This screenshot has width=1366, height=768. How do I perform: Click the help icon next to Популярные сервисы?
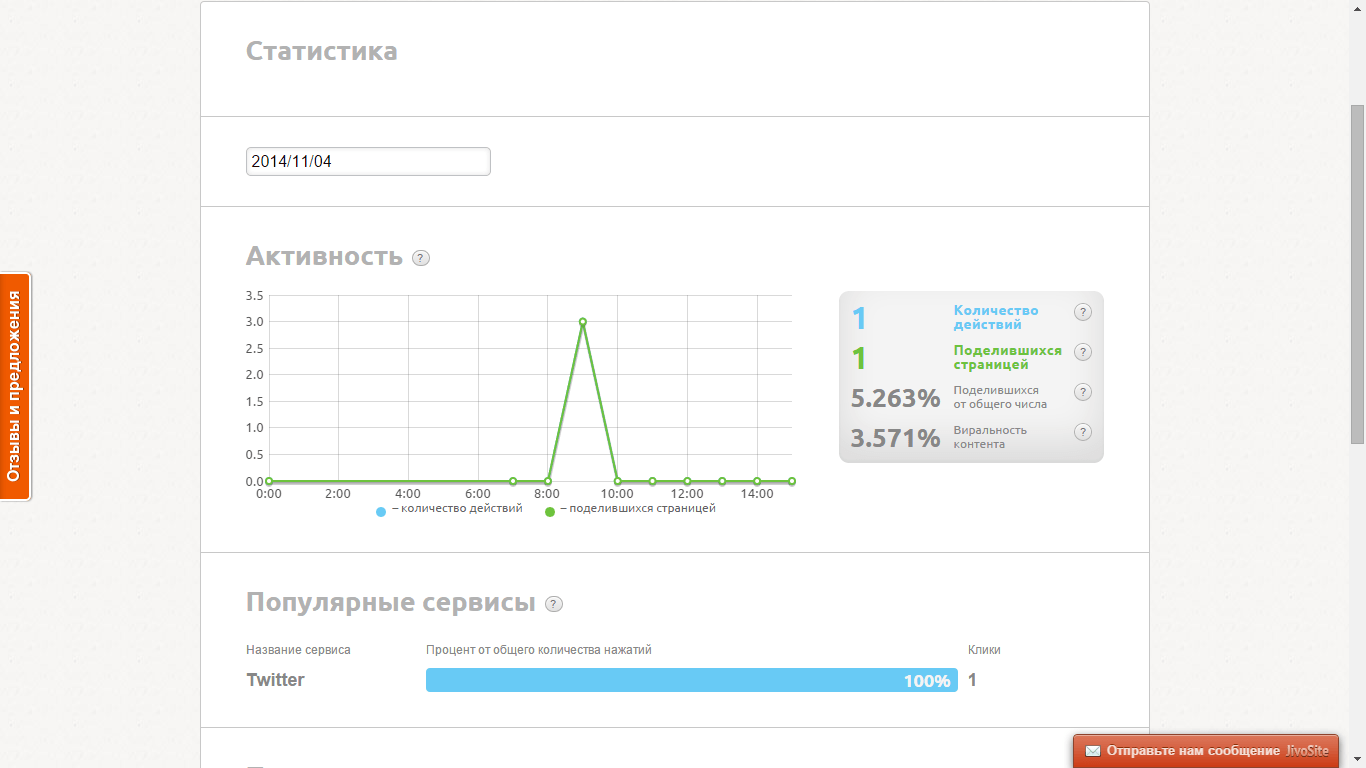pyautogui.click(x=554, y=604)
